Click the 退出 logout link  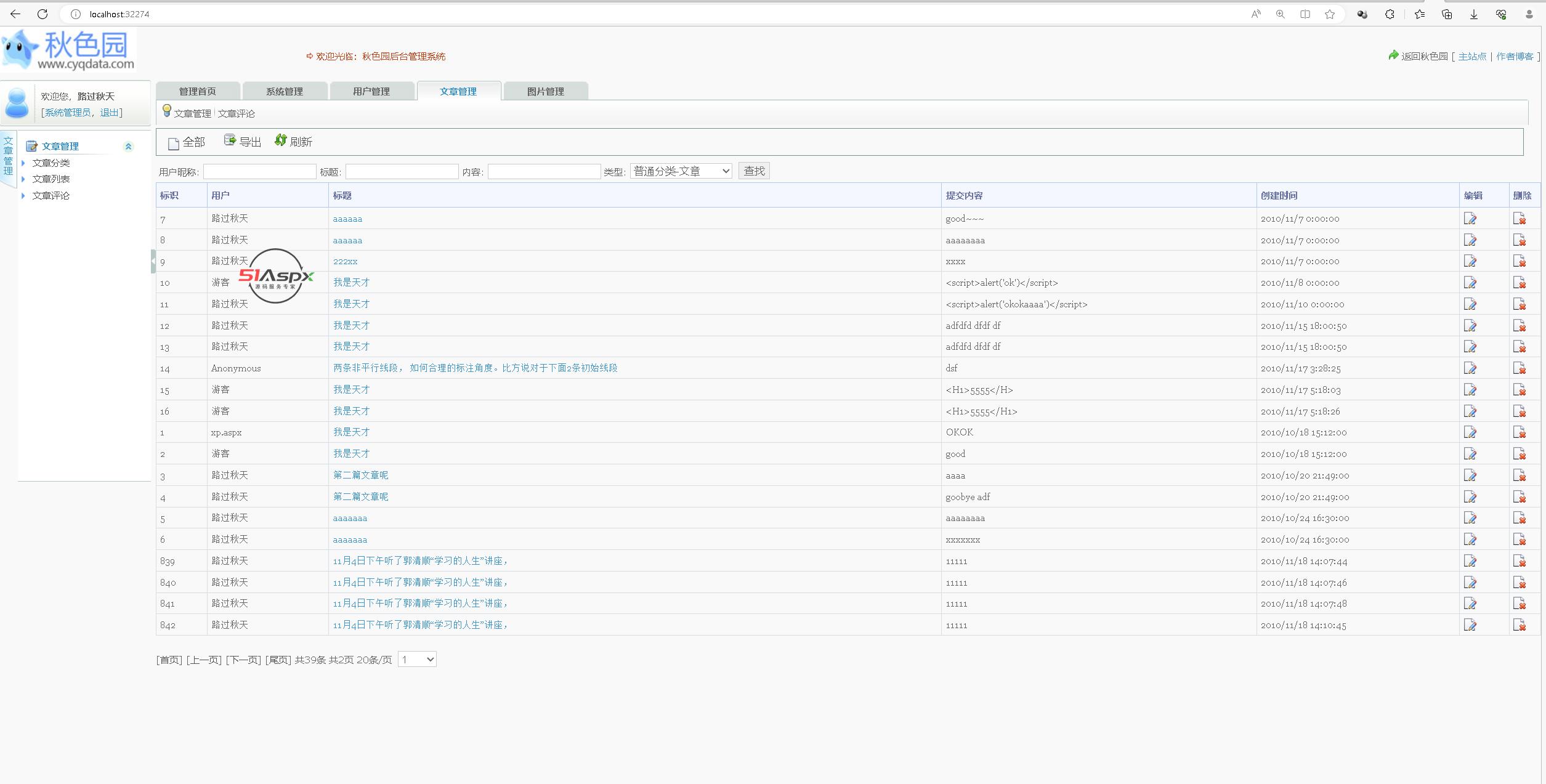(x=110, y=113)
